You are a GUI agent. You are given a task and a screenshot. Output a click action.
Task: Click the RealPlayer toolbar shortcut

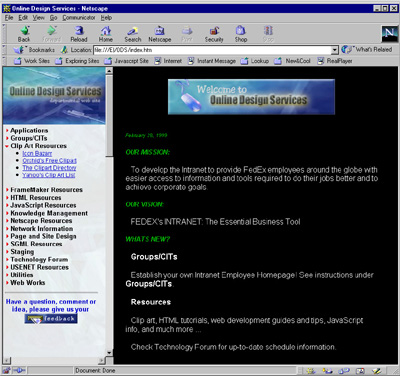[x=335, y=61]
